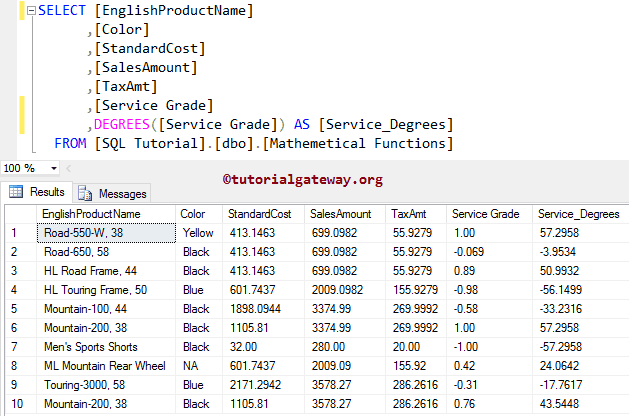Click the Messages page icon
Screen dimensions: 629x416
point(85,193)
